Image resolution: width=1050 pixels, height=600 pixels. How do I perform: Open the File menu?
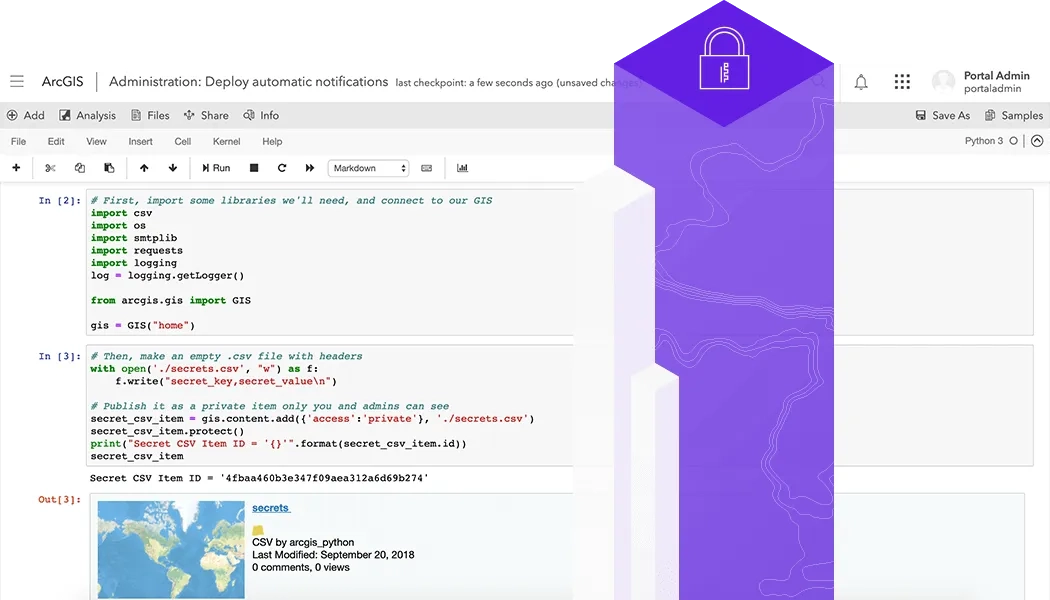click(18, 141)
